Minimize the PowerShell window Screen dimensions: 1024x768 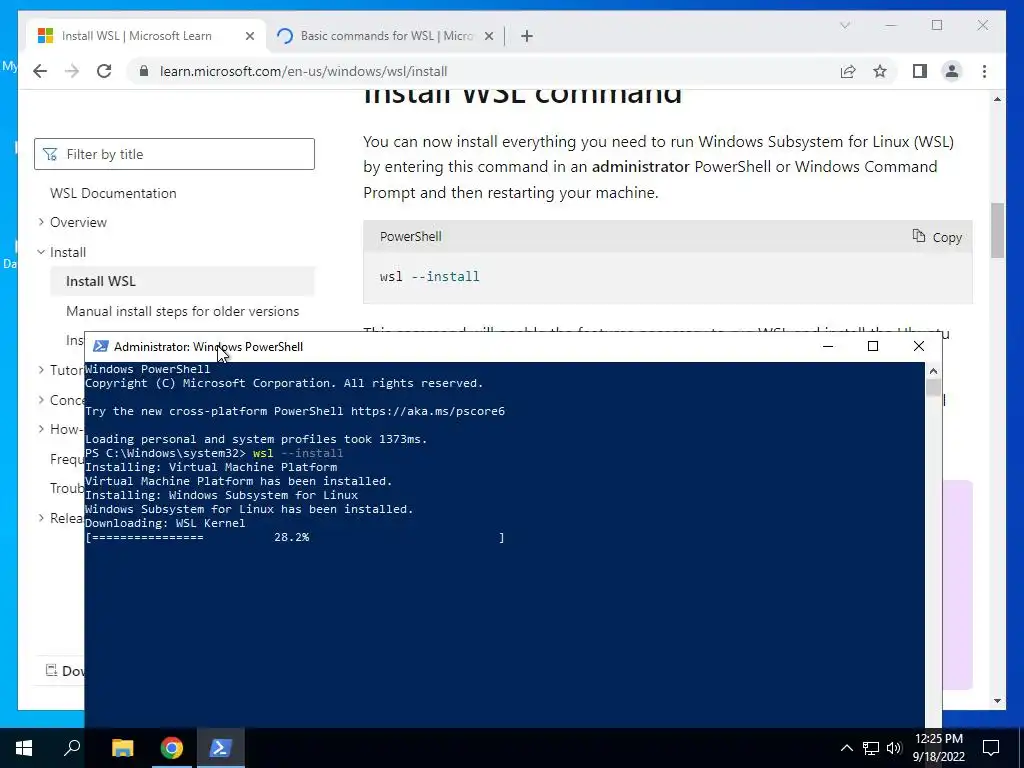click(828, 346)
